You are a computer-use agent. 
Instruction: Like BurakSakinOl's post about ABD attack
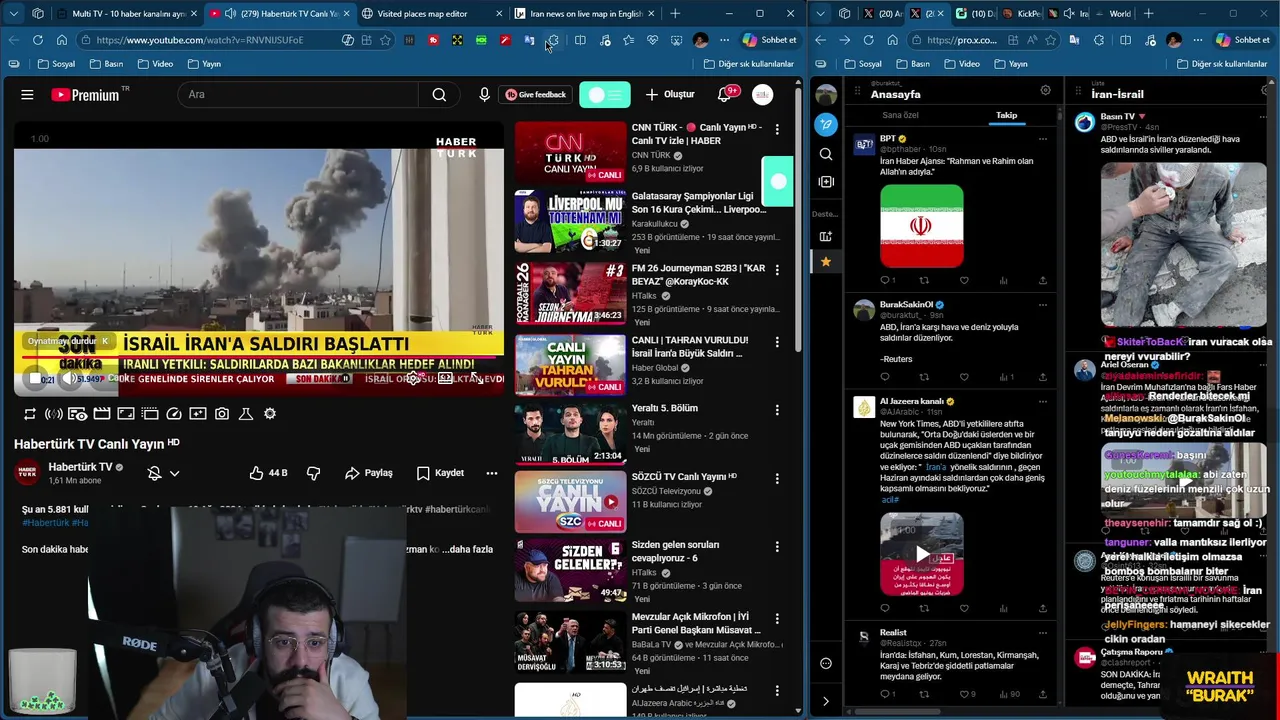pyautogui.click(x=964, y=377)
